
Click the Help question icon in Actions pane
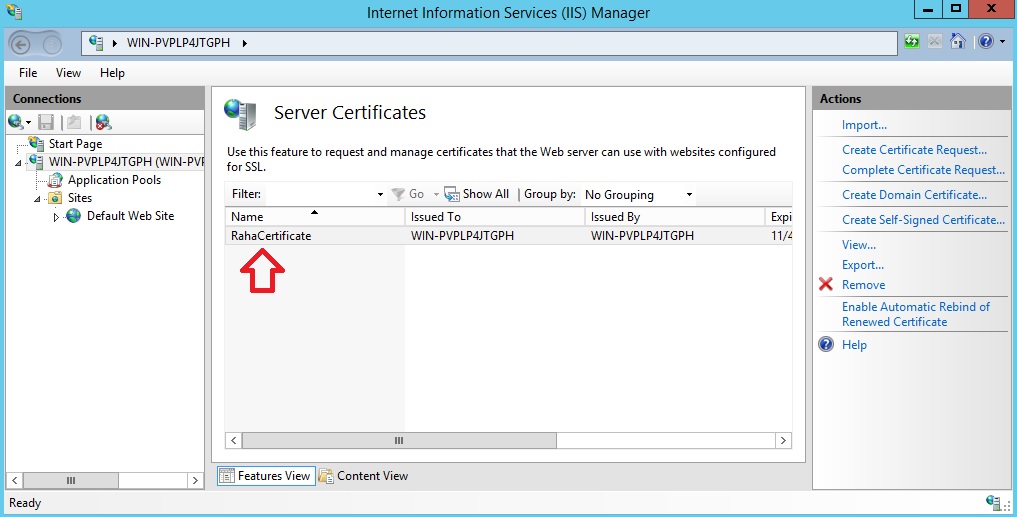click(826, 344)
